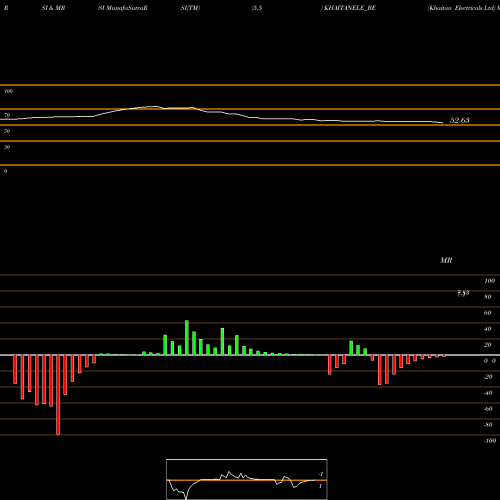Click the SI & MR header label
The image size is (500, 500).
click(53, 8)
